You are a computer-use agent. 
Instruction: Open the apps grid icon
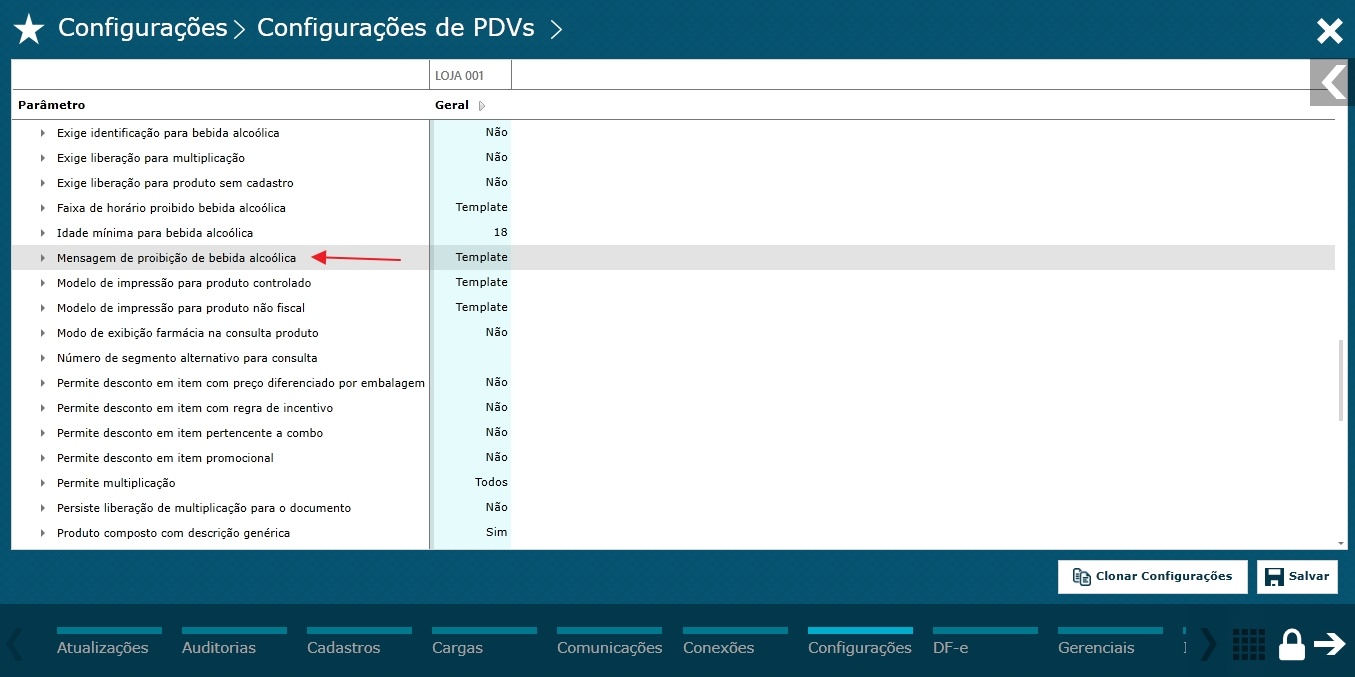tap(1249, 644)
